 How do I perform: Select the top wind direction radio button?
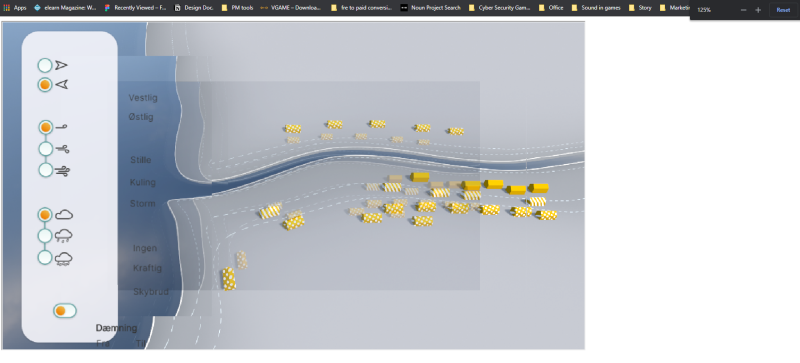(x=45, y=65)
